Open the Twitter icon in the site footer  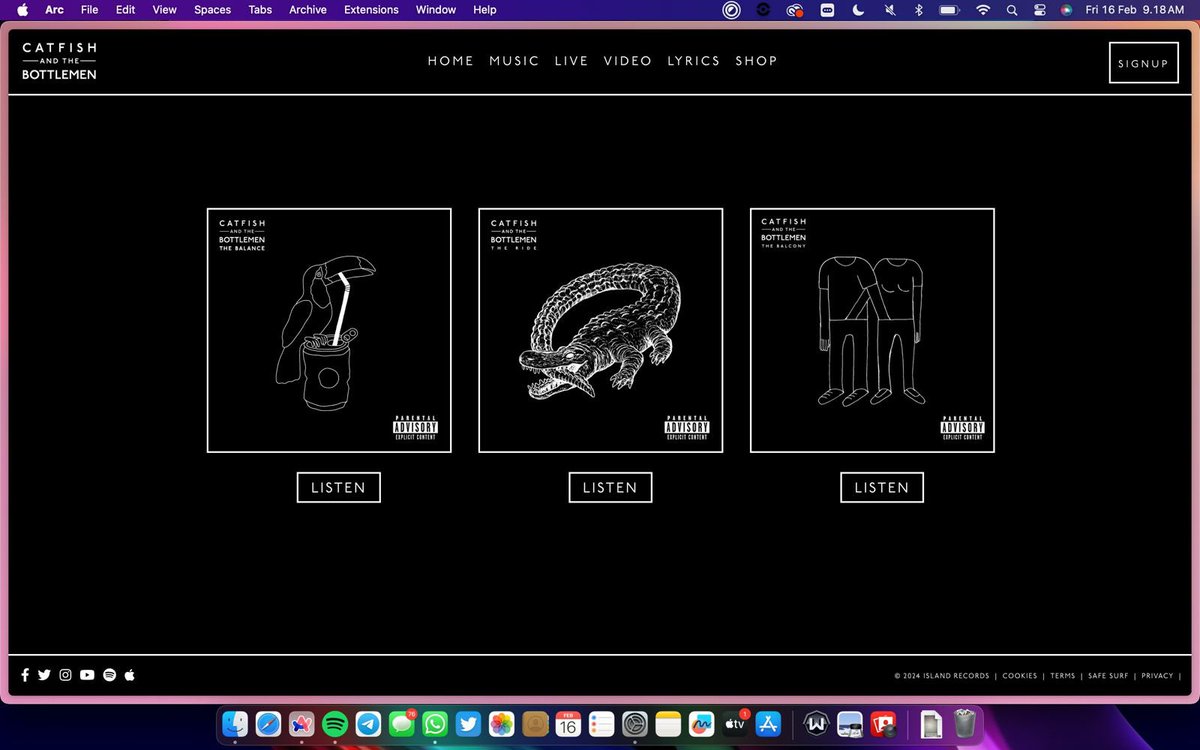44,675
